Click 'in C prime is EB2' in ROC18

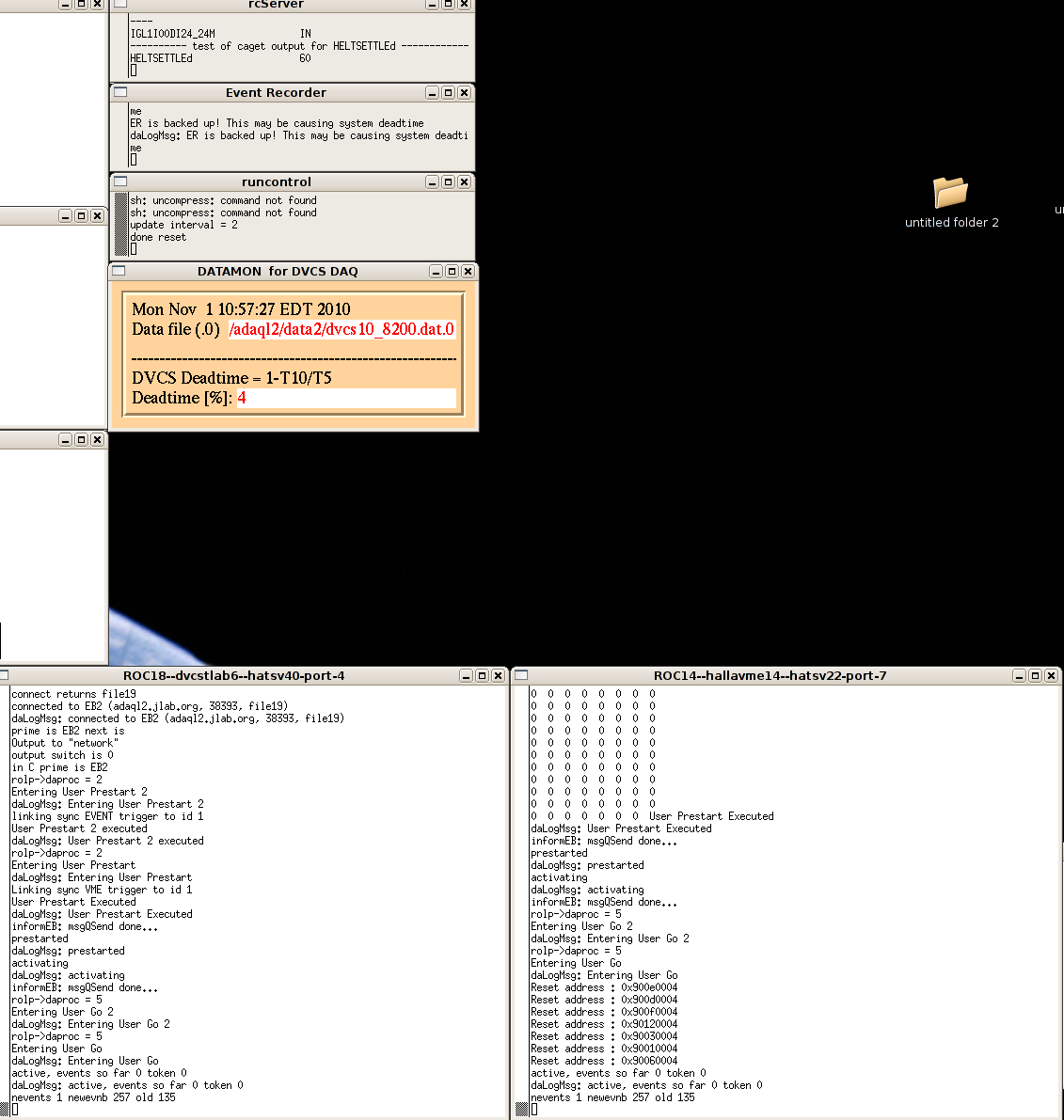pos(59,767)
